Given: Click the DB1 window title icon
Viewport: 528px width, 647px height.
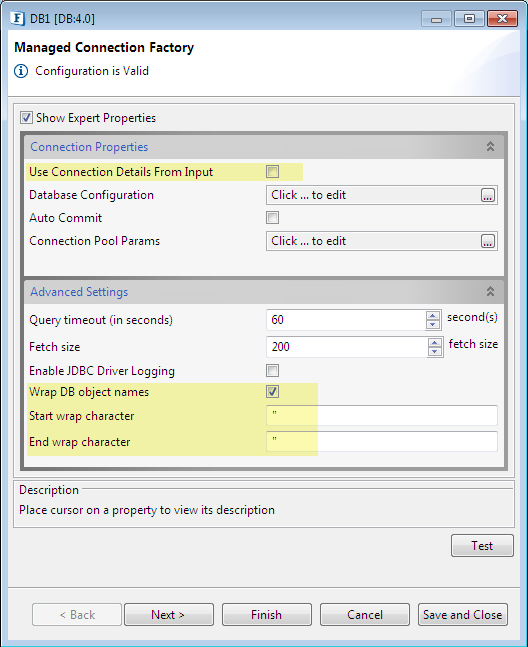Looking at the screenshot, I should click(18, 19).
